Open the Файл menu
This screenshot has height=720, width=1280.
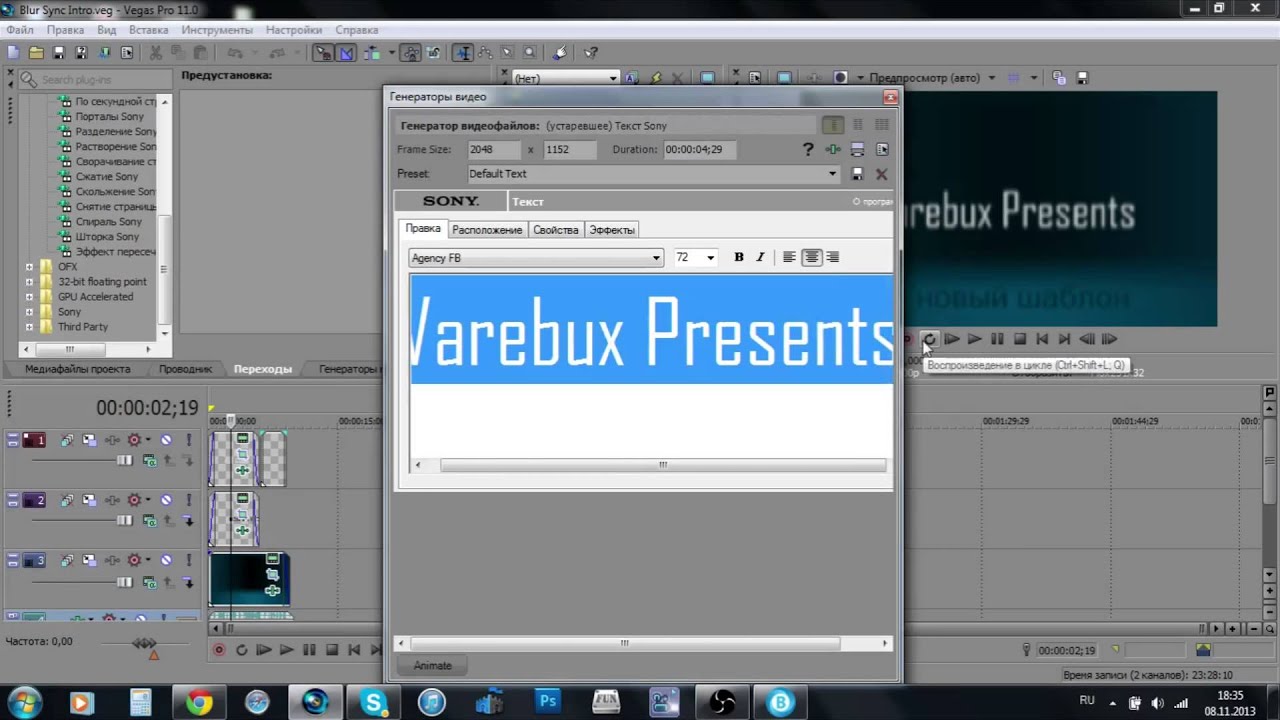point(20,30)
